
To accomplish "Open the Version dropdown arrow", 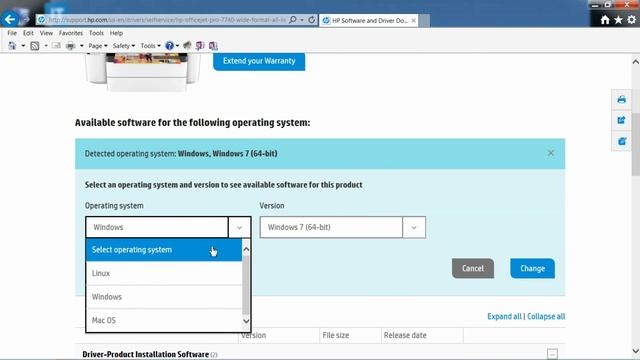I will (413, 227).
